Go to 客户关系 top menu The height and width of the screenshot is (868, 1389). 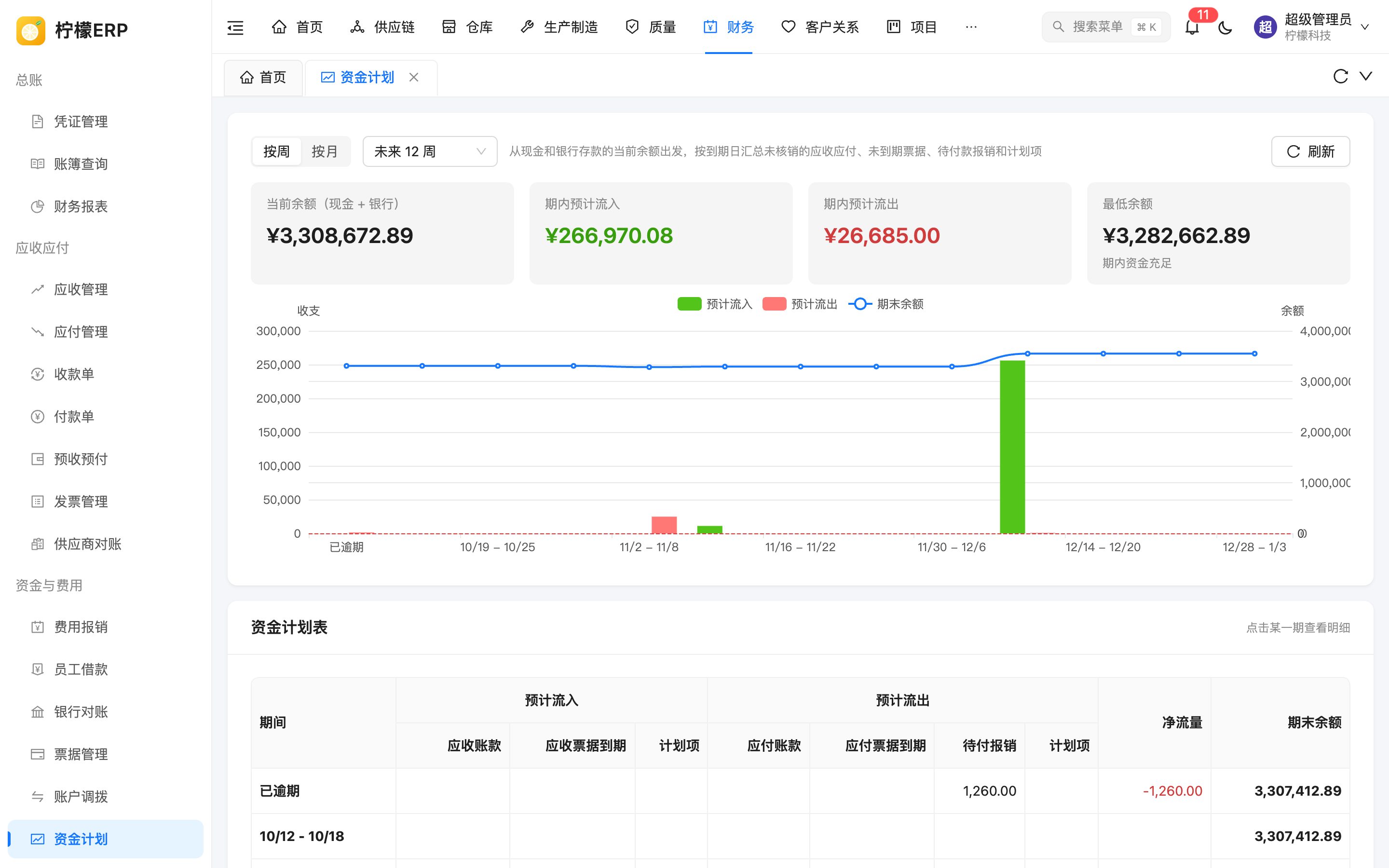coord(820,27)
